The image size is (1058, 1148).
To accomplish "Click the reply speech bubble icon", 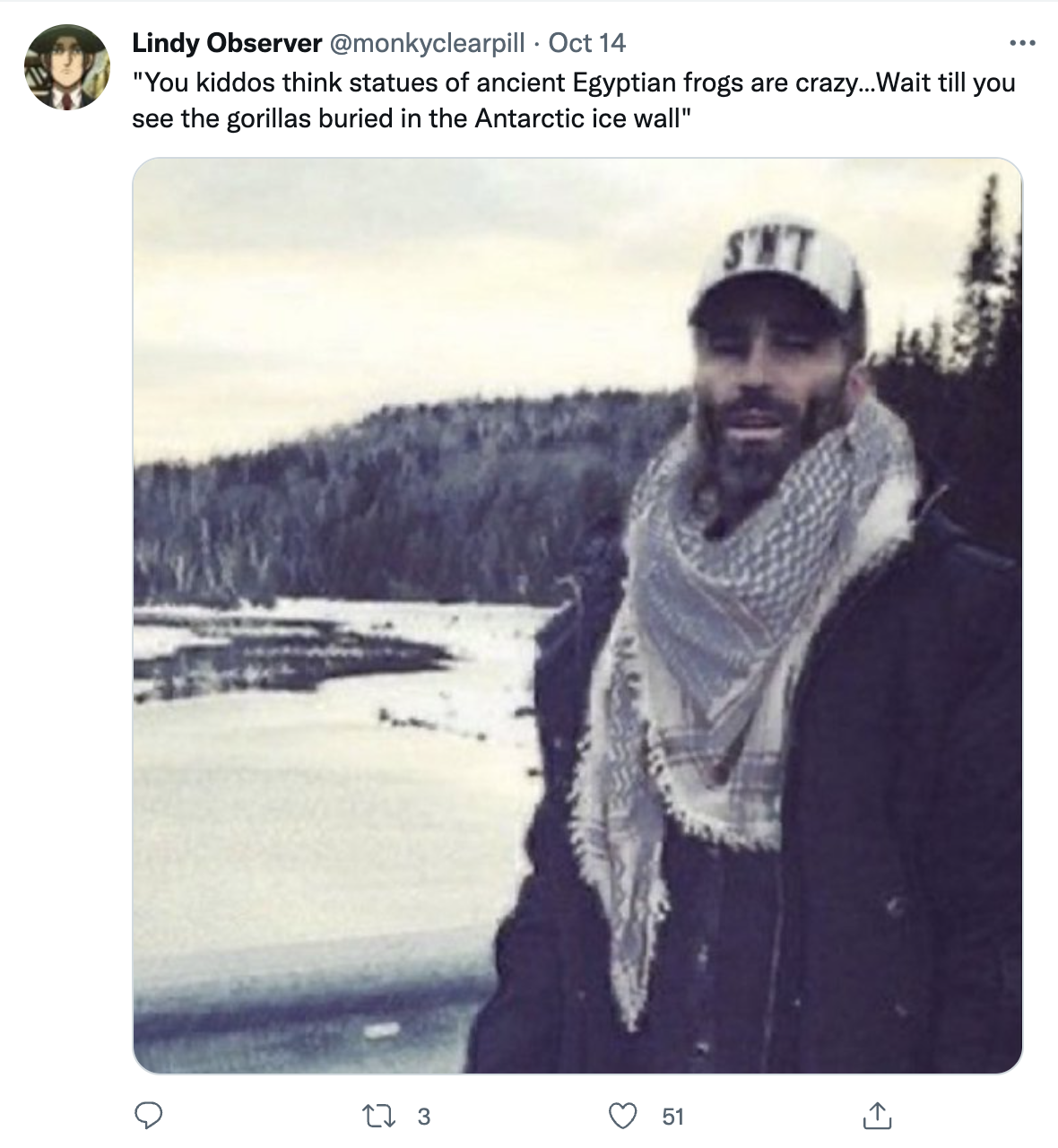I will (x=148, y=1116).
